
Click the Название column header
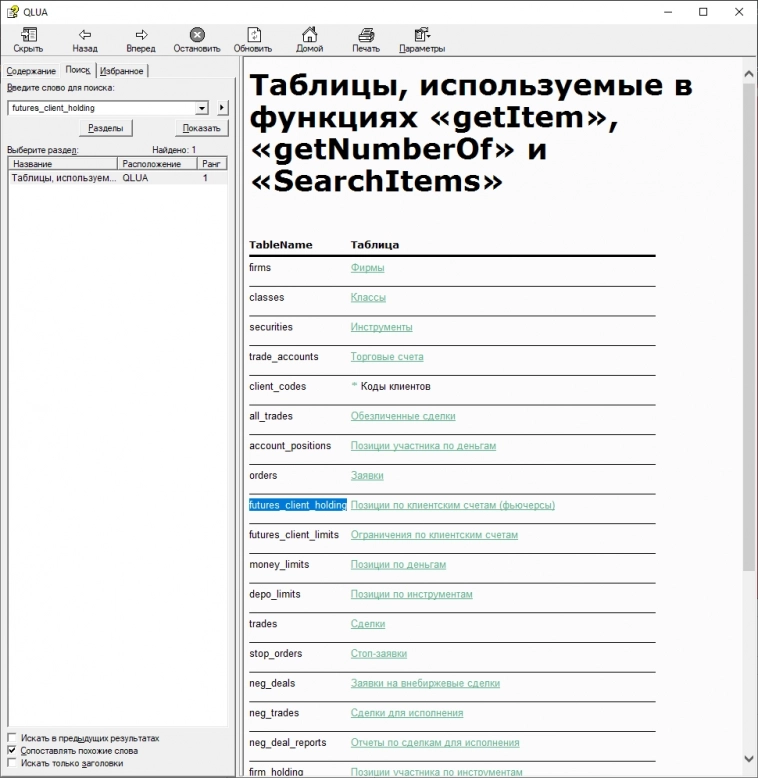click(62, 163)
